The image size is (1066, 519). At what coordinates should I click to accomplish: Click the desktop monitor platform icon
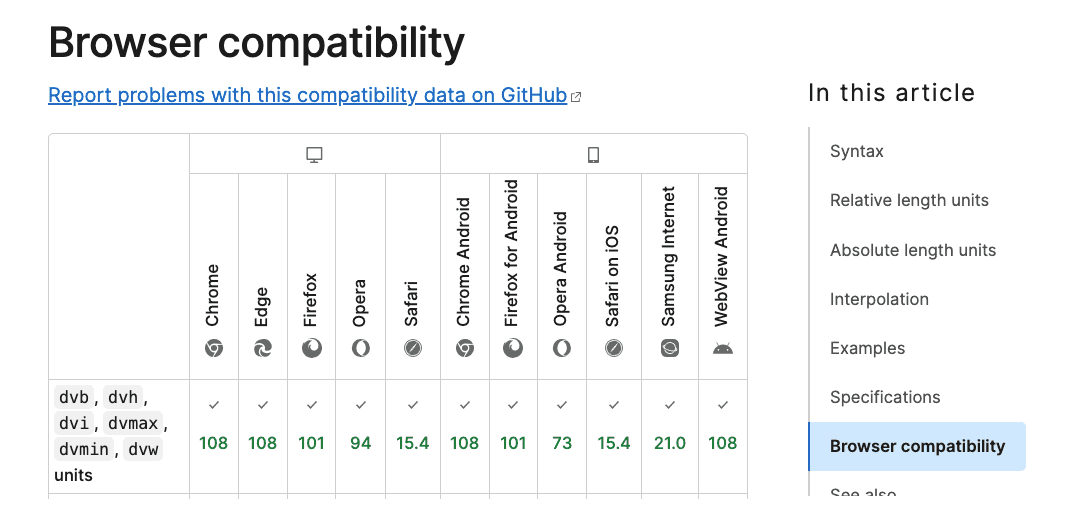tap(315, 155)
